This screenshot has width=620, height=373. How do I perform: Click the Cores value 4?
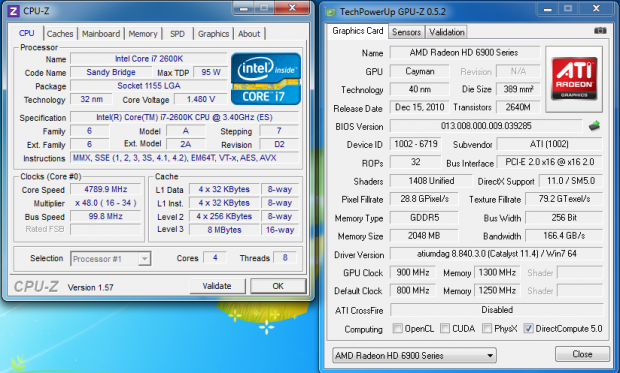215,258
